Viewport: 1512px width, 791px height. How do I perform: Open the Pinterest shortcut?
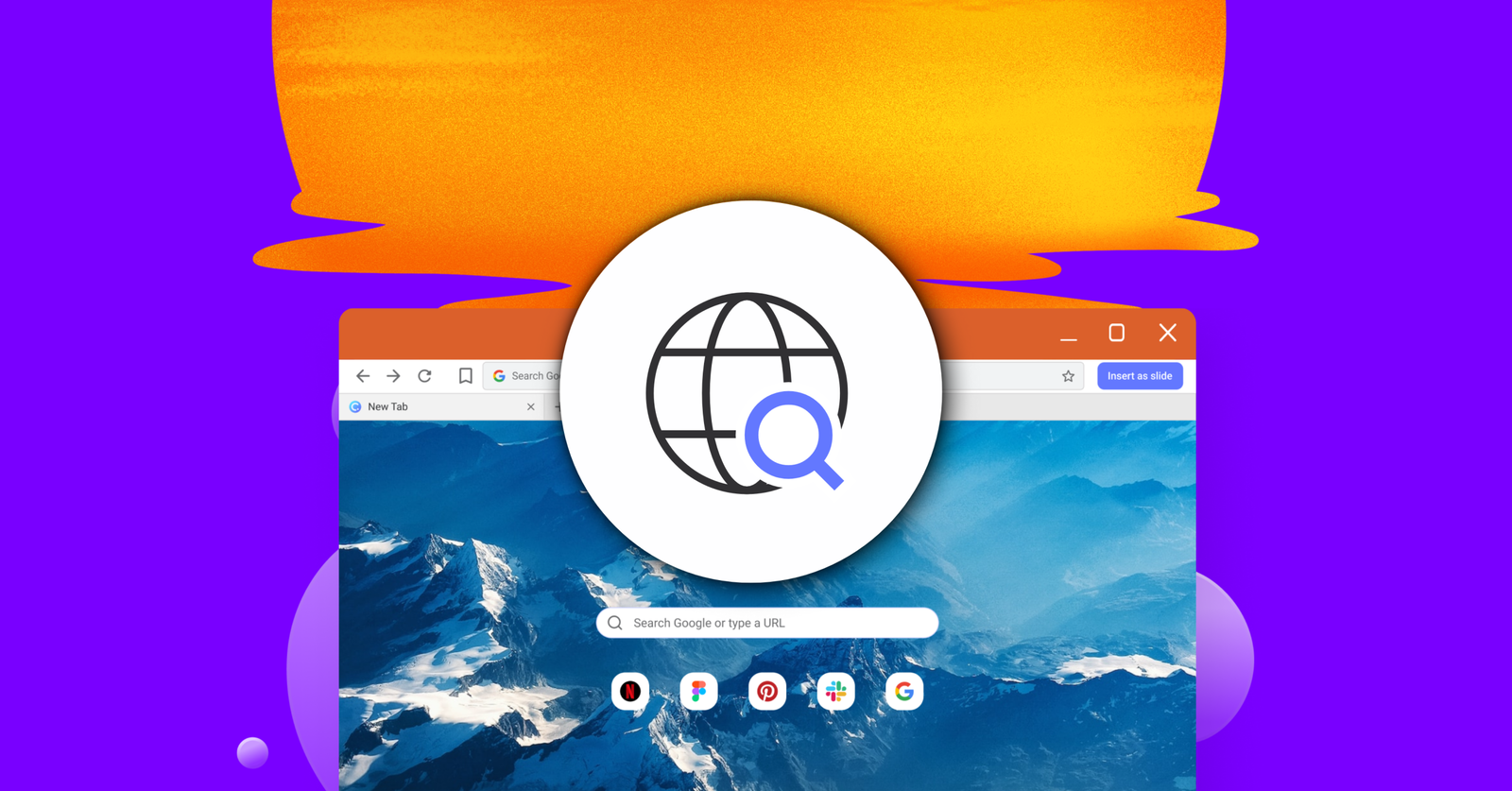(767, 692)
